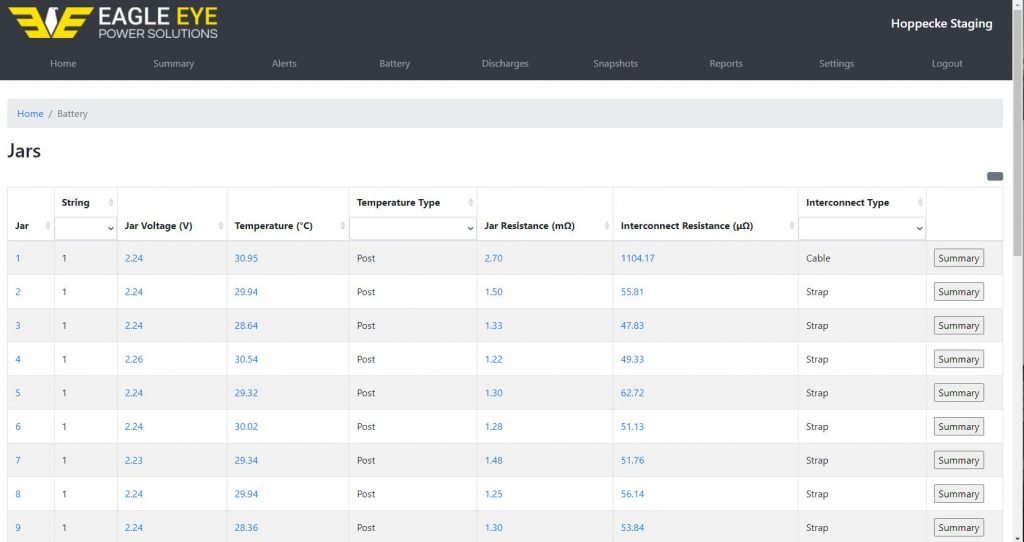
Task: Open the String filter dropdown
Action: (86, 228)
